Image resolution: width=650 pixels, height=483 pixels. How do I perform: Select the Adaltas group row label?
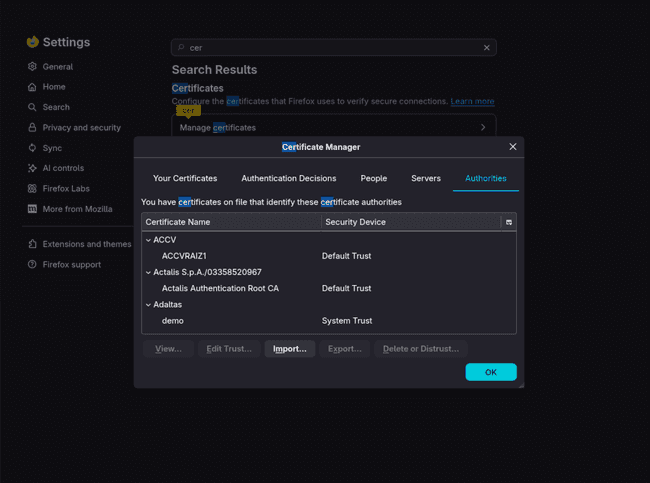(x=167, y=305)
